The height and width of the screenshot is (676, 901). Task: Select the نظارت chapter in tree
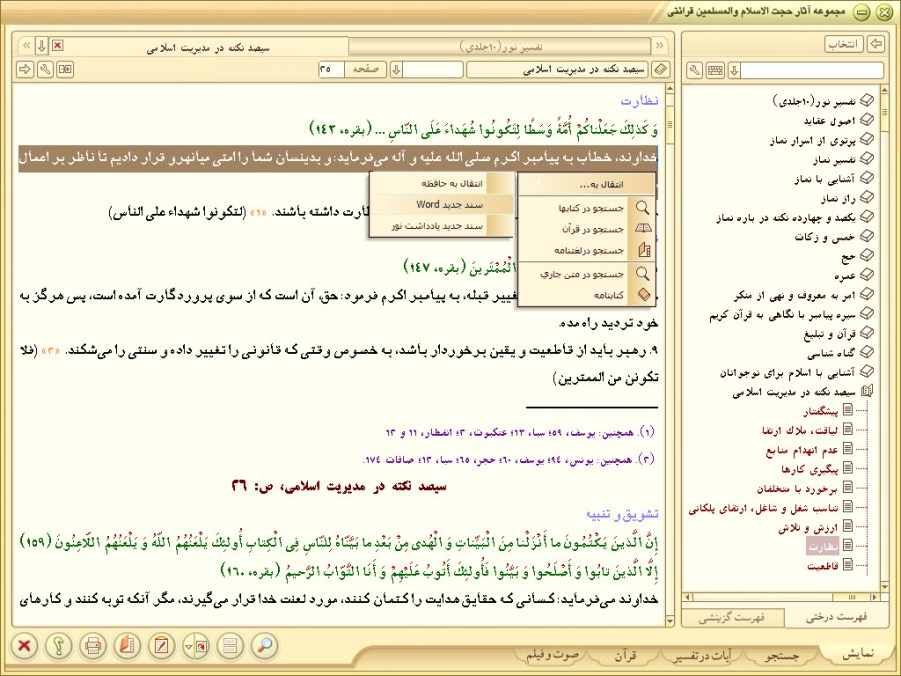click(x=823, y=546)
